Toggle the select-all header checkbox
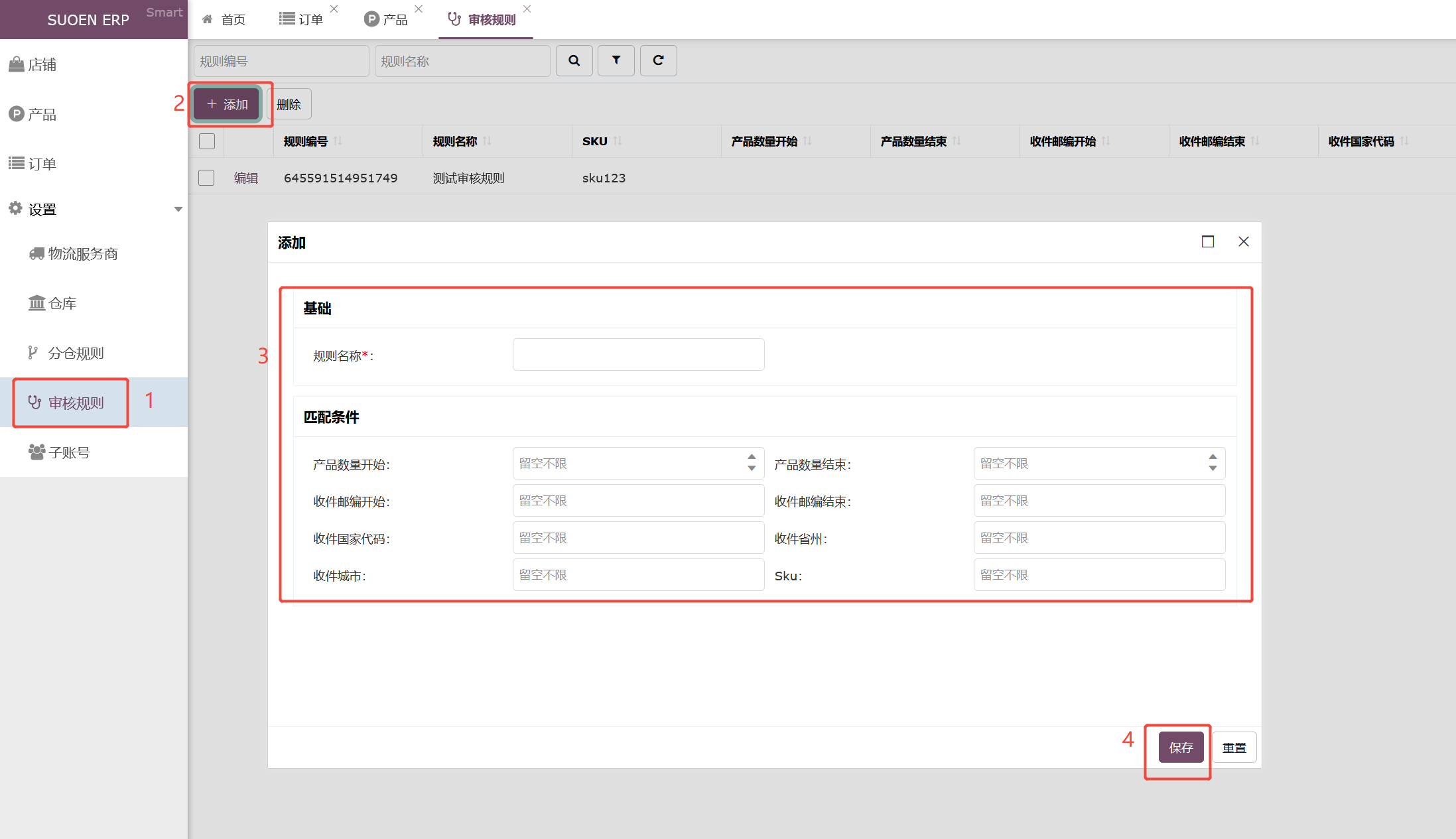 (207, 141)
